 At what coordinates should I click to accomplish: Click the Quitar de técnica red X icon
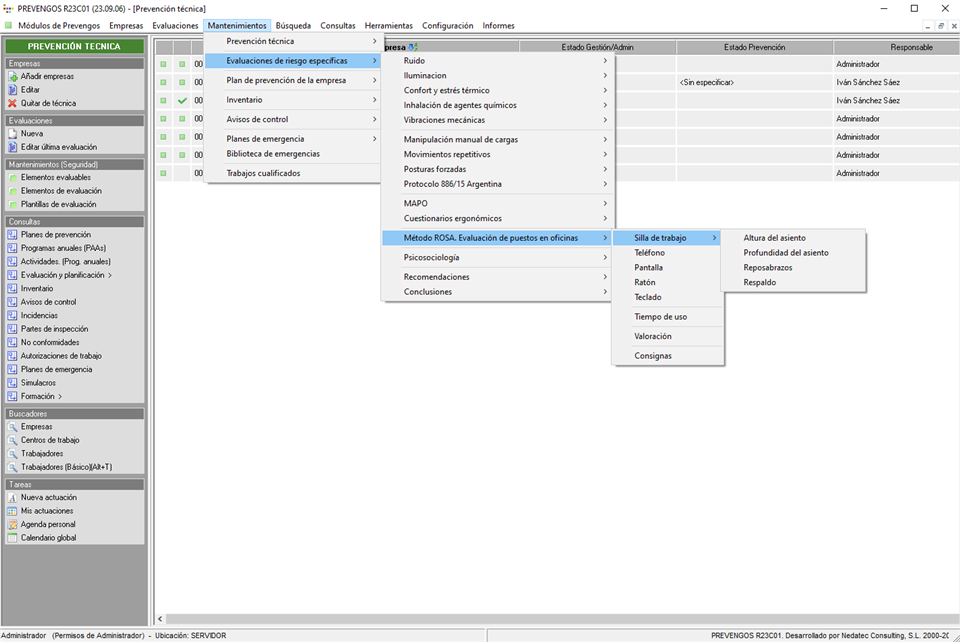tap(13, 103)
